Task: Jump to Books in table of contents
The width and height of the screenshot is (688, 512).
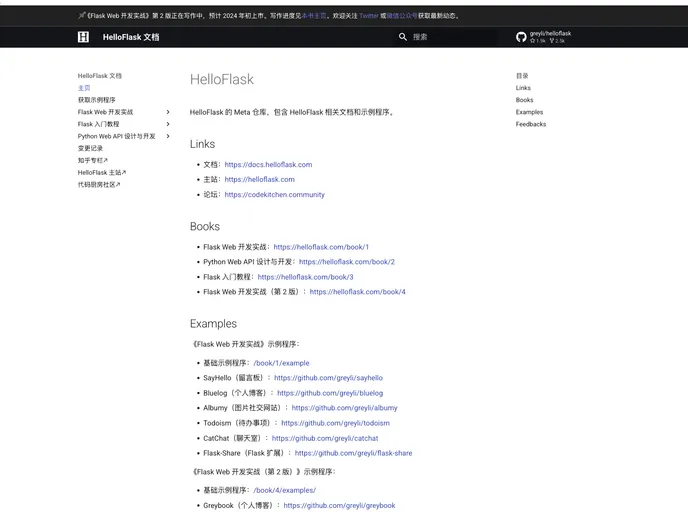Action: [524, 100]
